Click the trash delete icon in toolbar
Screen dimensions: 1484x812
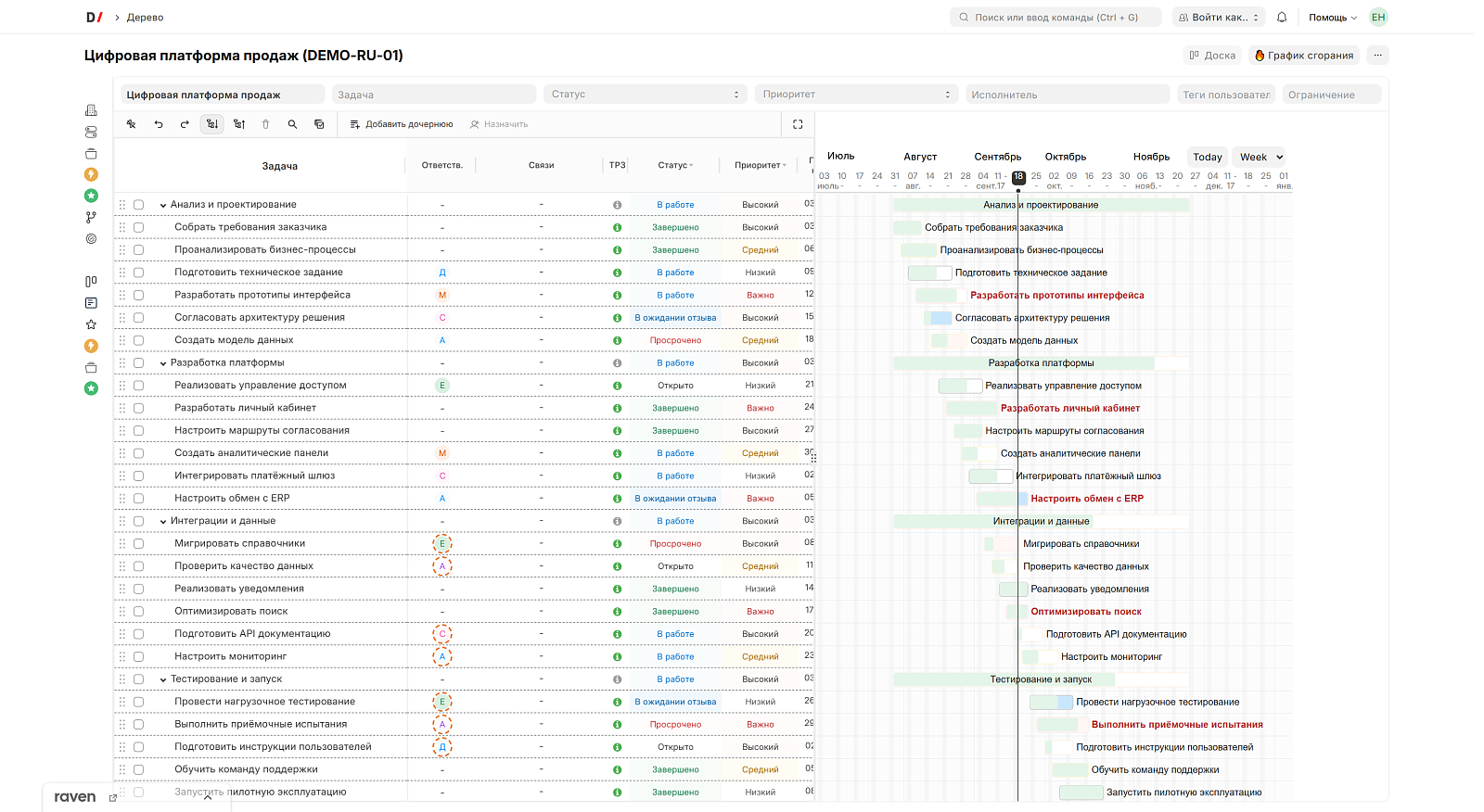[x=265, y=124]
